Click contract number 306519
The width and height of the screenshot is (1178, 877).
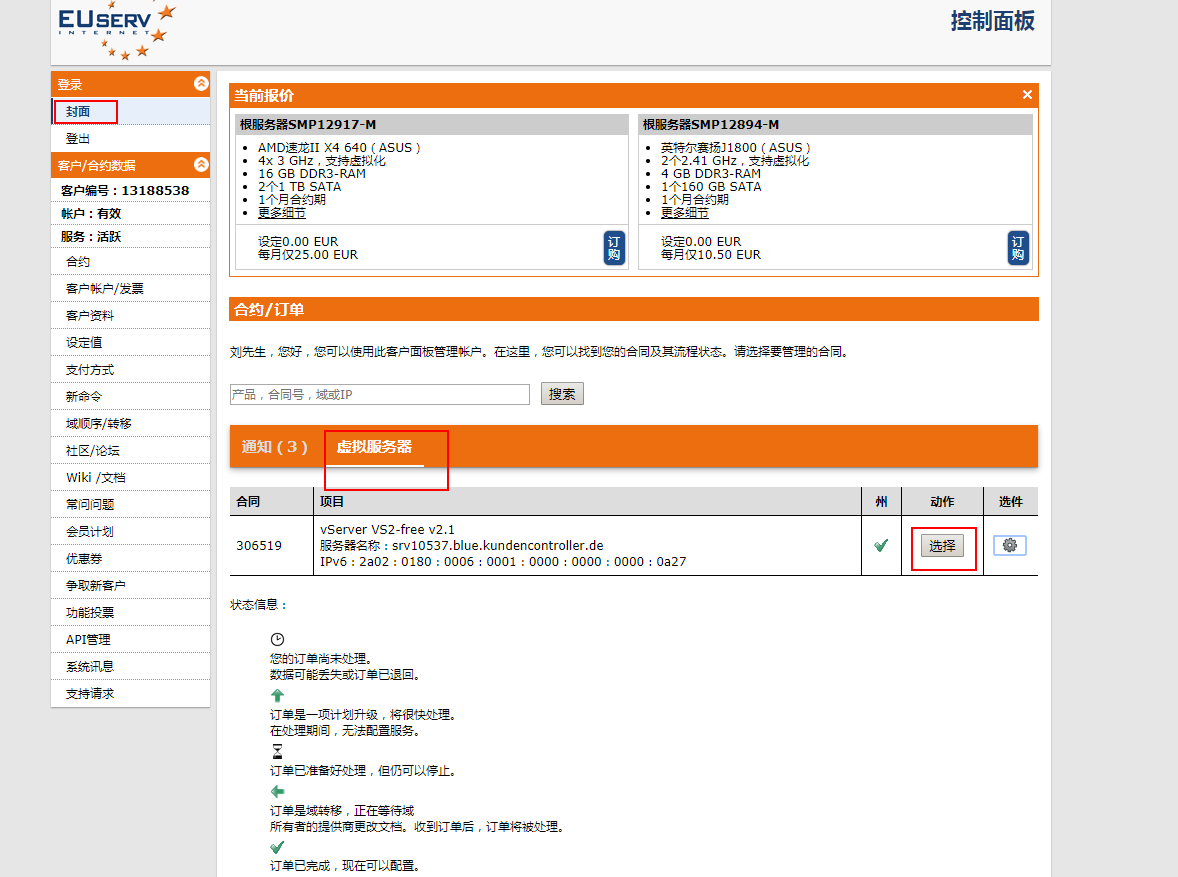tap(259, 546)
